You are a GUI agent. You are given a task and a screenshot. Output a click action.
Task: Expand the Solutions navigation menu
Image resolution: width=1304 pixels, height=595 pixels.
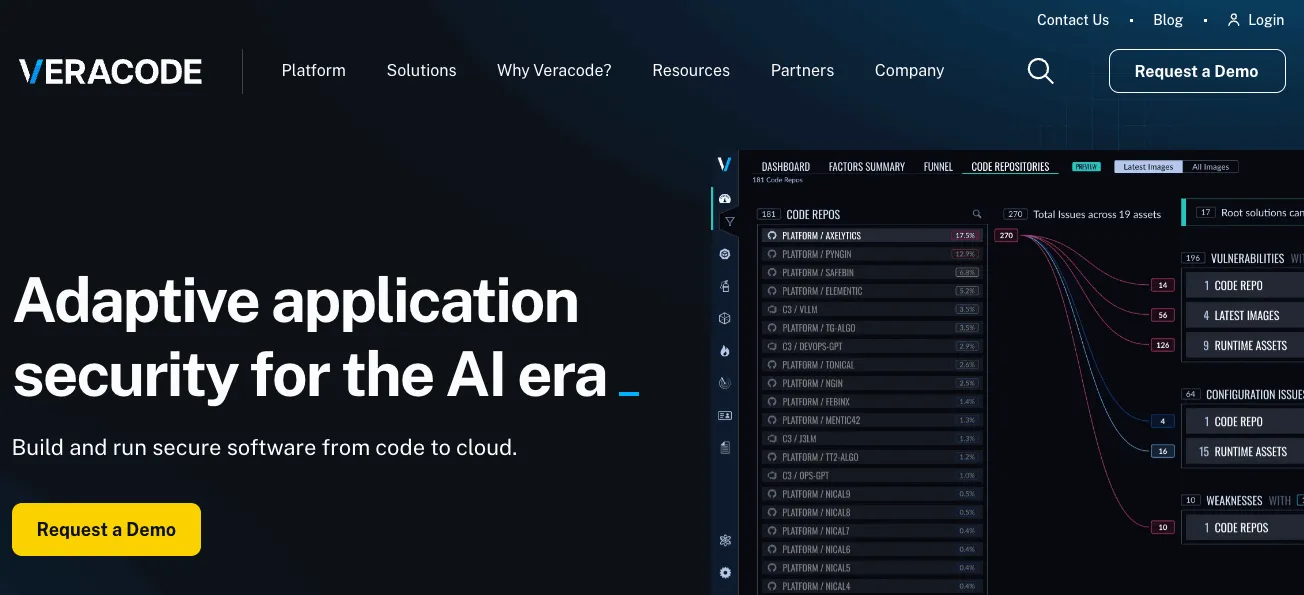(x=422, y=71)
